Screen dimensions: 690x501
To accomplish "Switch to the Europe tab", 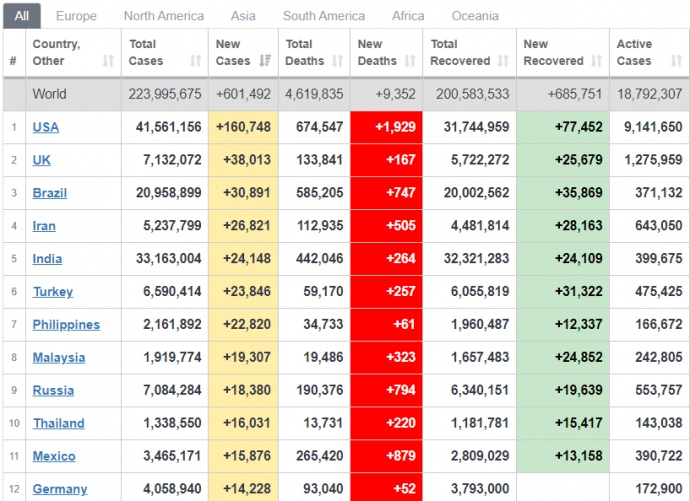I will [77, 16].
